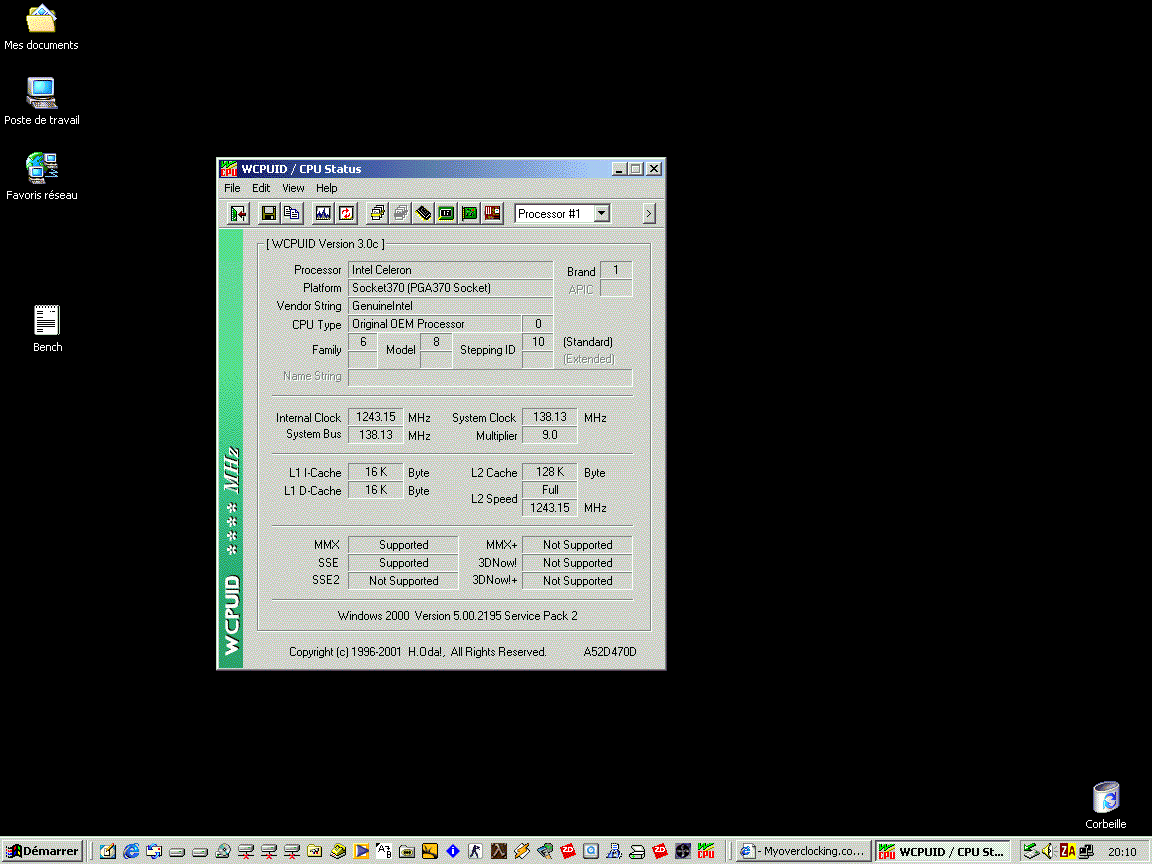Viewport: 1152px width, 864px height.
Task: Click the 3DNow! Not Supported status
Action: [577, 563]
